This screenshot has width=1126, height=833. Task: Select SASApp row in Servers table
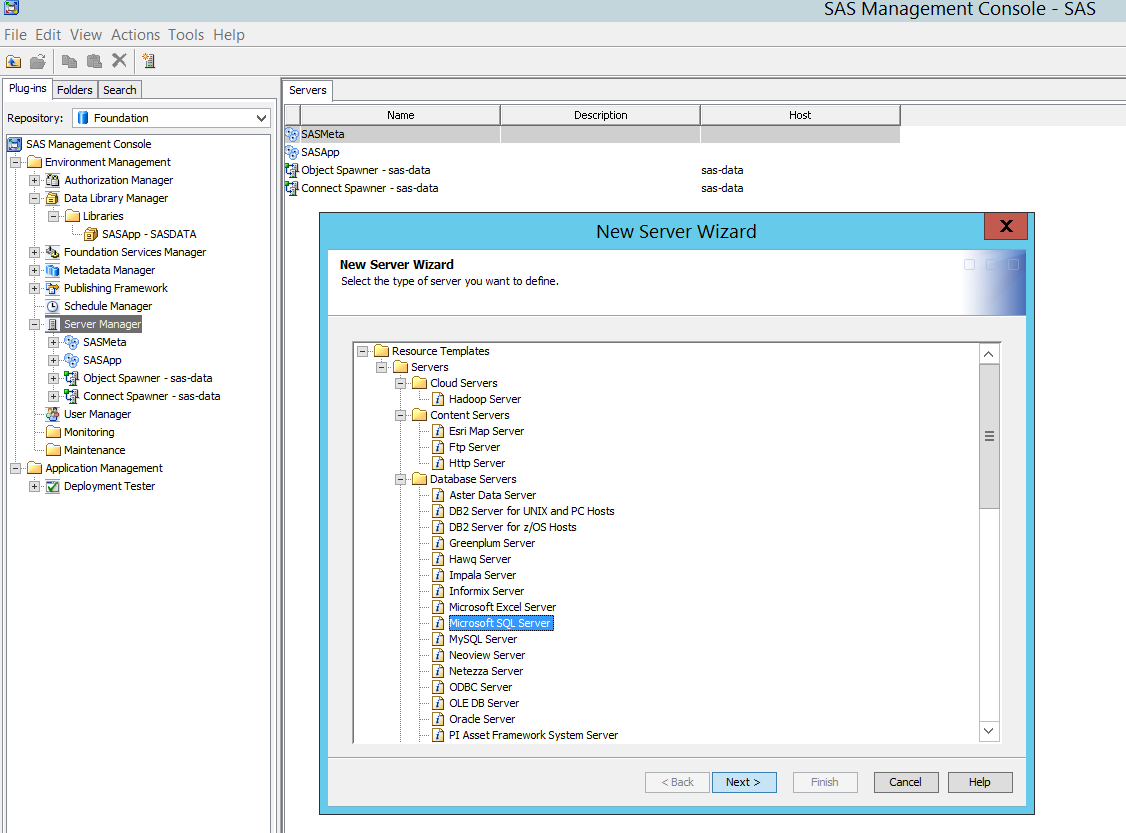click(x=592, y=152)
